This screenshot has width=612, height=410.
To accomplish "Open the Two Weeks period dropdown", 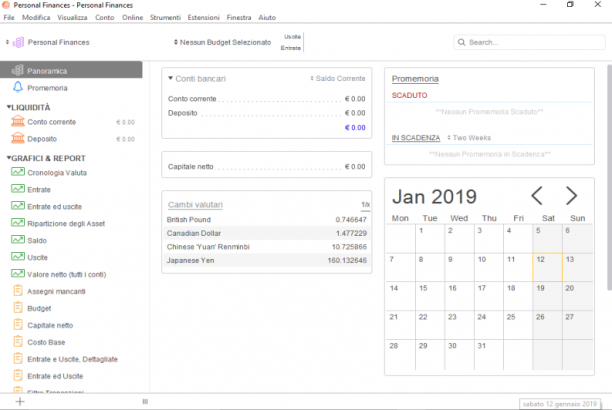I will [x=469, y=138].
